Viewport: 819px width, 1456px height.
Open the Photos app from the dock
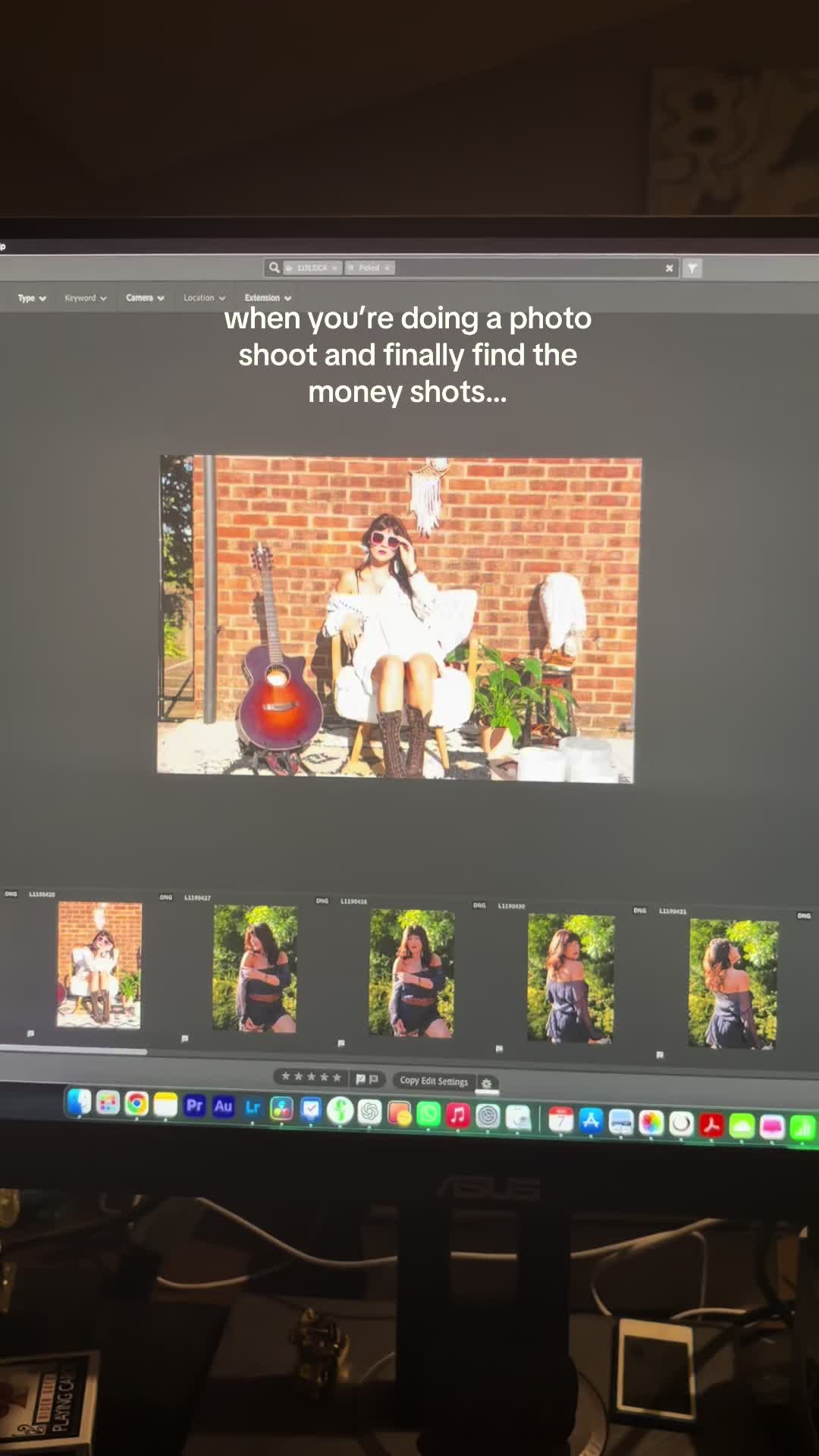[x=651, y=1122]
